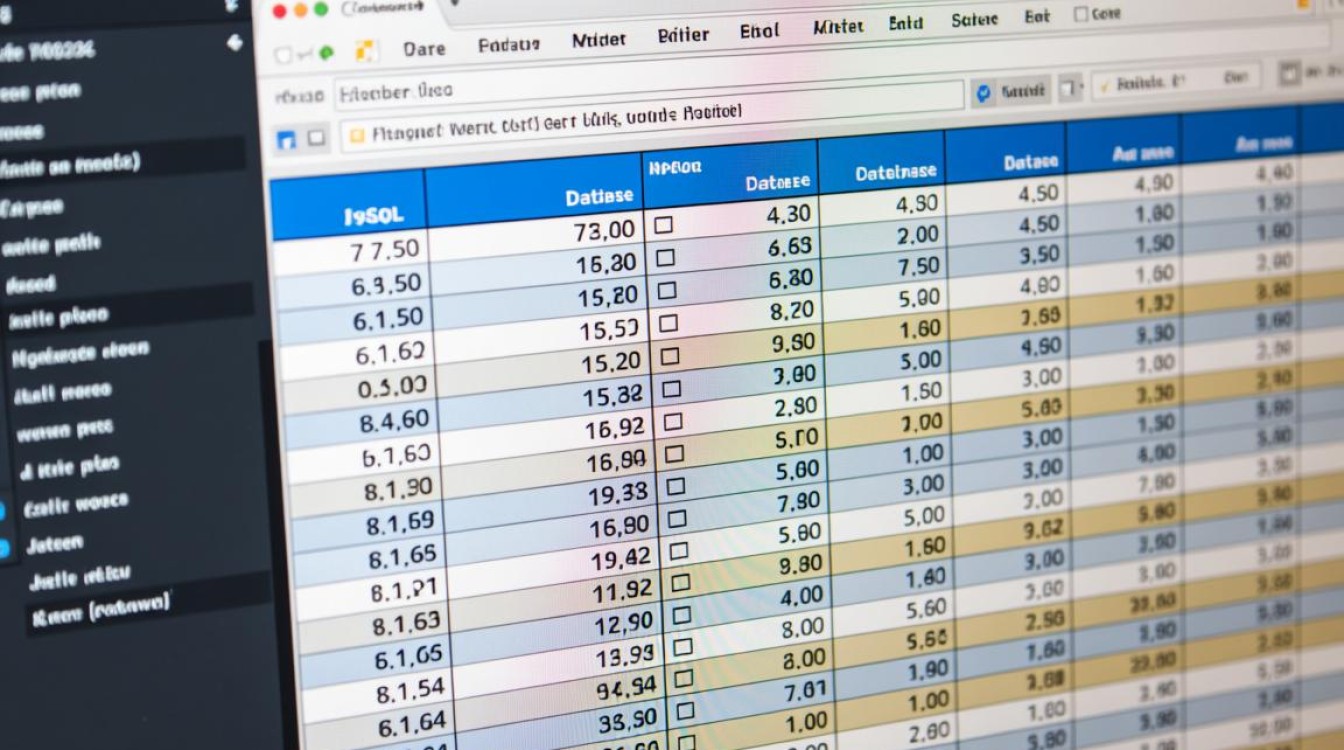Screen dimensions: 1344x750
Task: Tick the checkbox in the 19,33 row
Action: (x=676, y=486)
